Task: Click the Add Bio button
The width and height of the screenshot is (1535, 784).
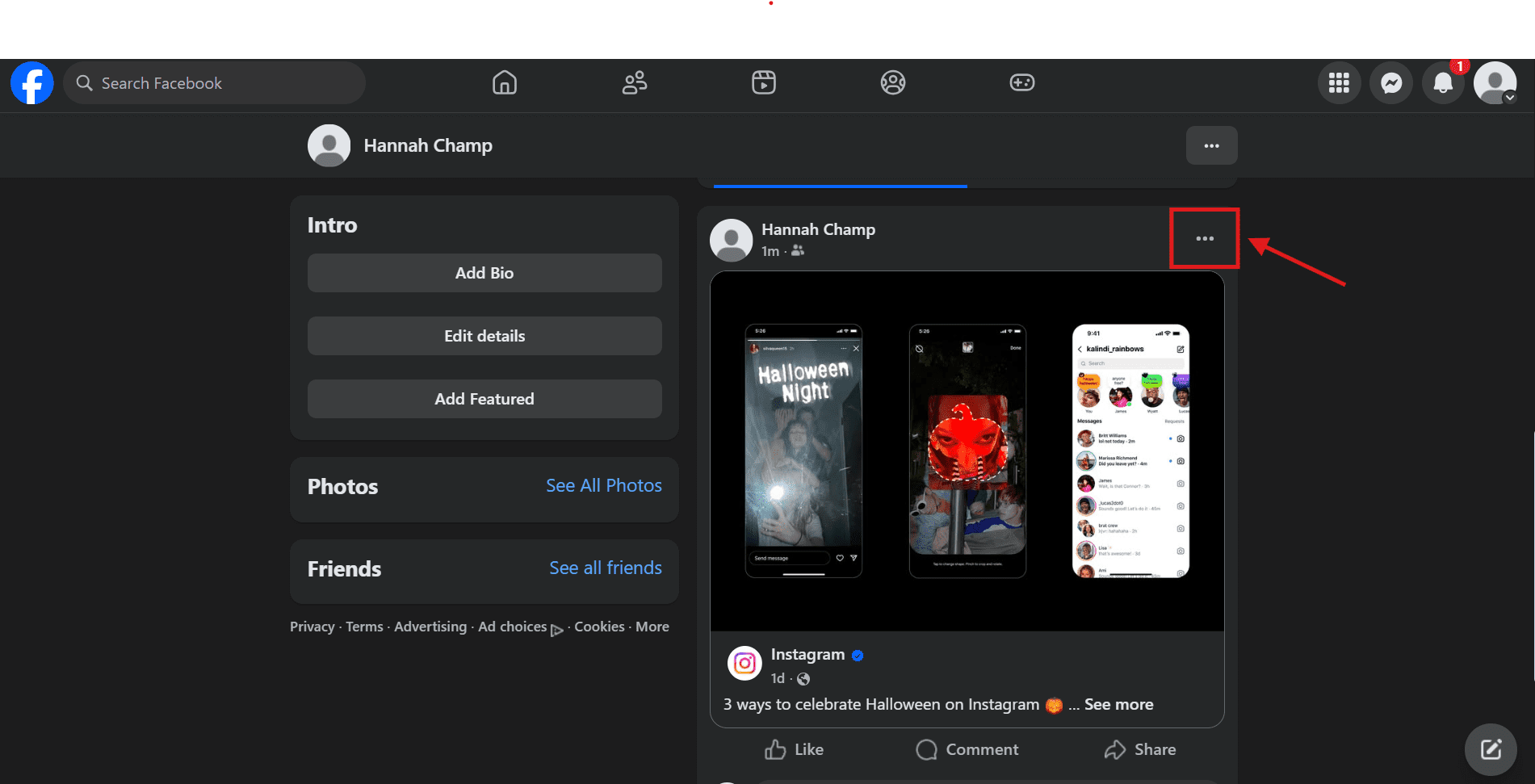Action: click(x=484, y=273)
